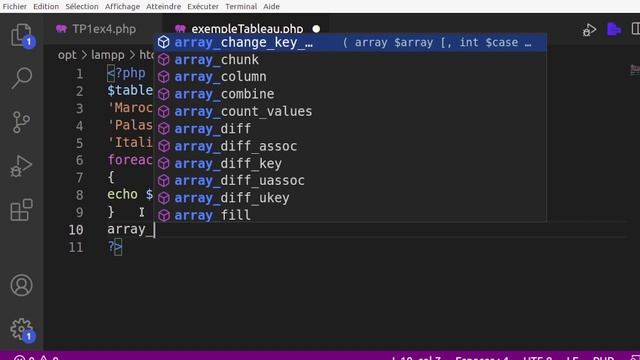The height and width of the screenshot is (360, 640).
Task: Select the array_diff_key suggestion
Action: click(x=350, y=163)
